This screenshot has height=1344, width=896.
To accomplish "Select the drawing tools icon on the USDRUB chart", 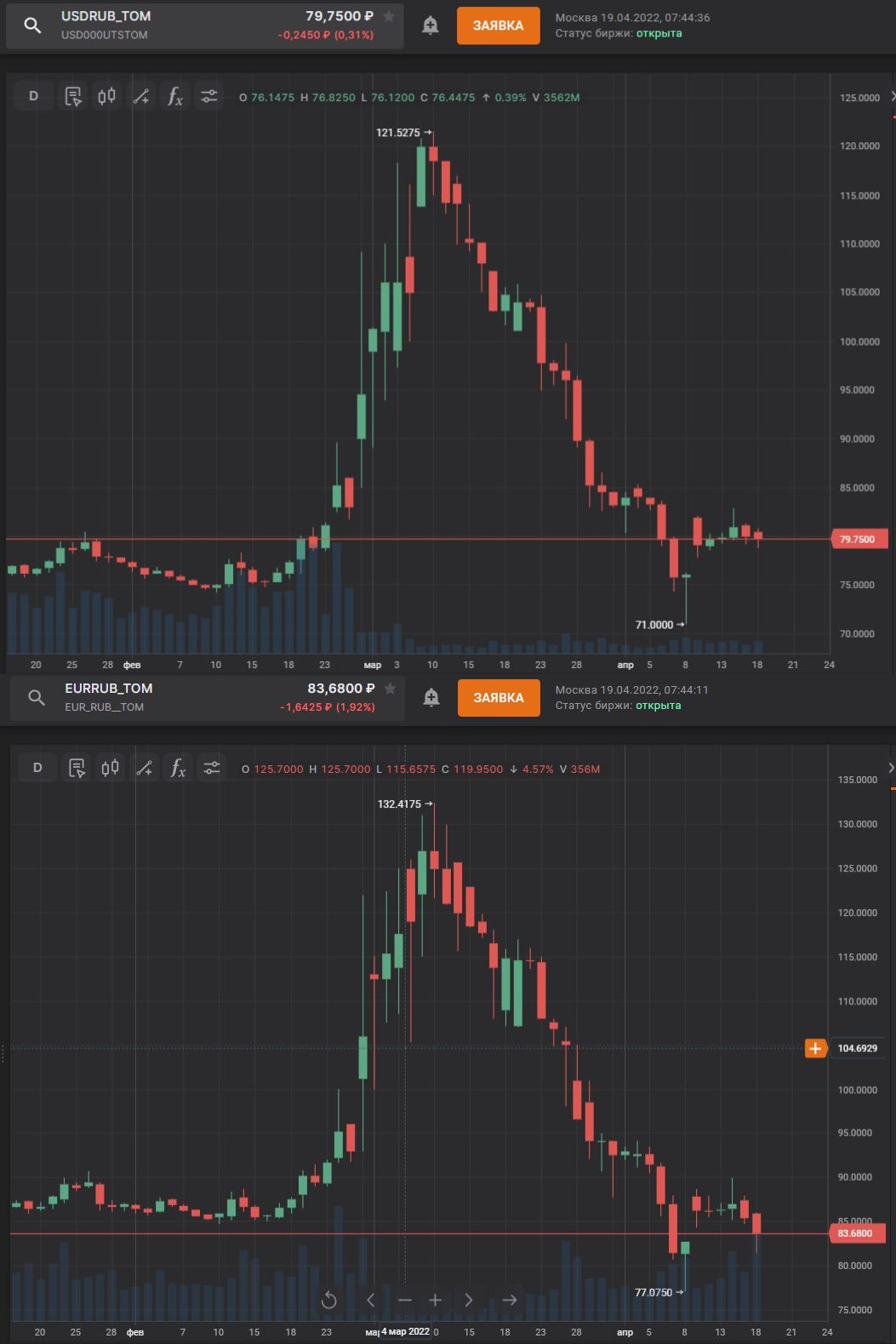I will (x=141, y=96).
